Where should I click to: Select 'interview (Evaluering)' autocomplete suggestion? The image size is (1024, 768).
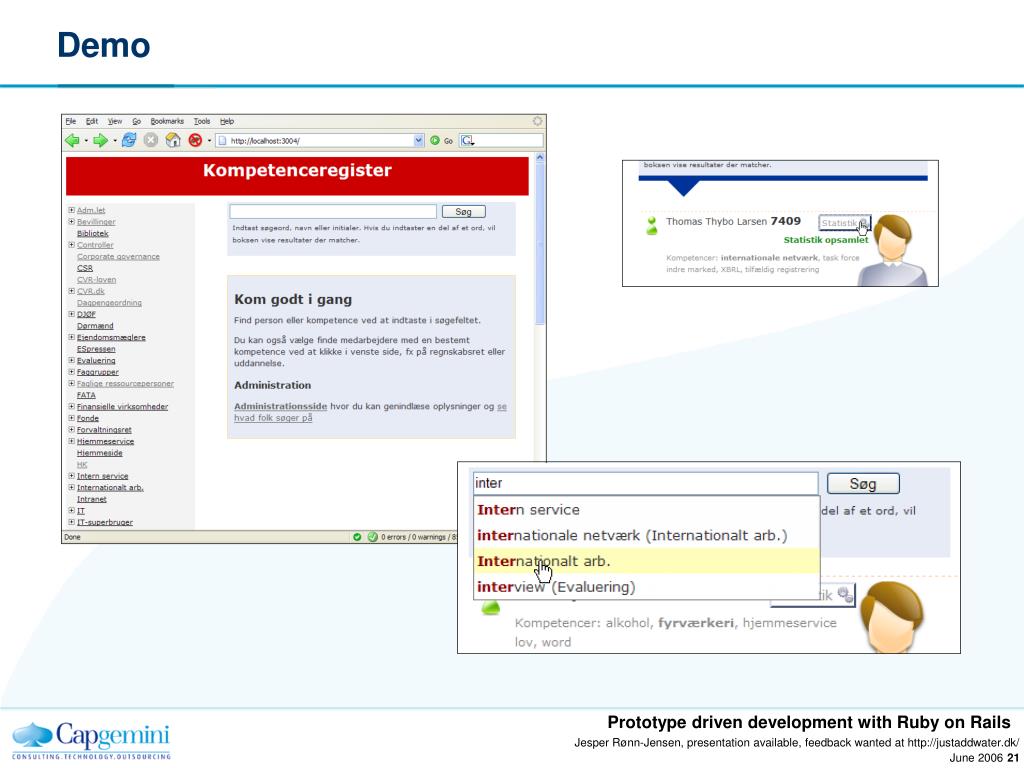[647, 586]
